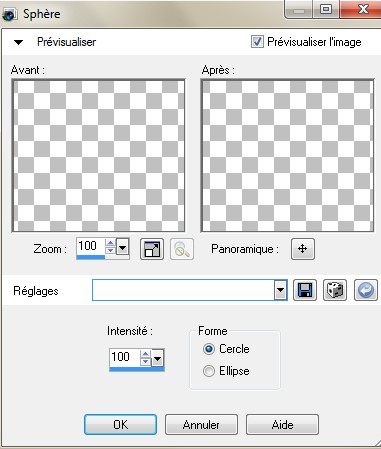Click the Aide button
This screenshot has height=449, width=381.
(x=282, y=425)
